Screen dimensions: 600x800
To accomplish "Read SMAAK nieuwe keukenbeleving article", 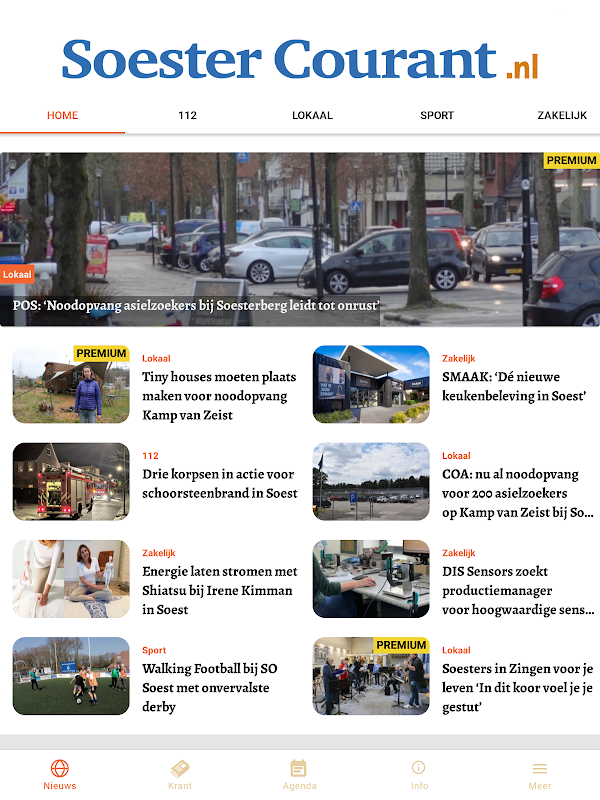I will pyautogui.click(x=514, y=386).
